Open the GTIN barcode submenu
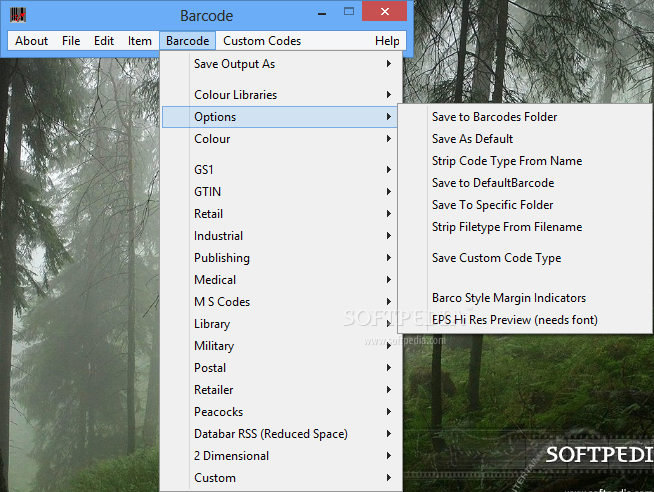 279,192
